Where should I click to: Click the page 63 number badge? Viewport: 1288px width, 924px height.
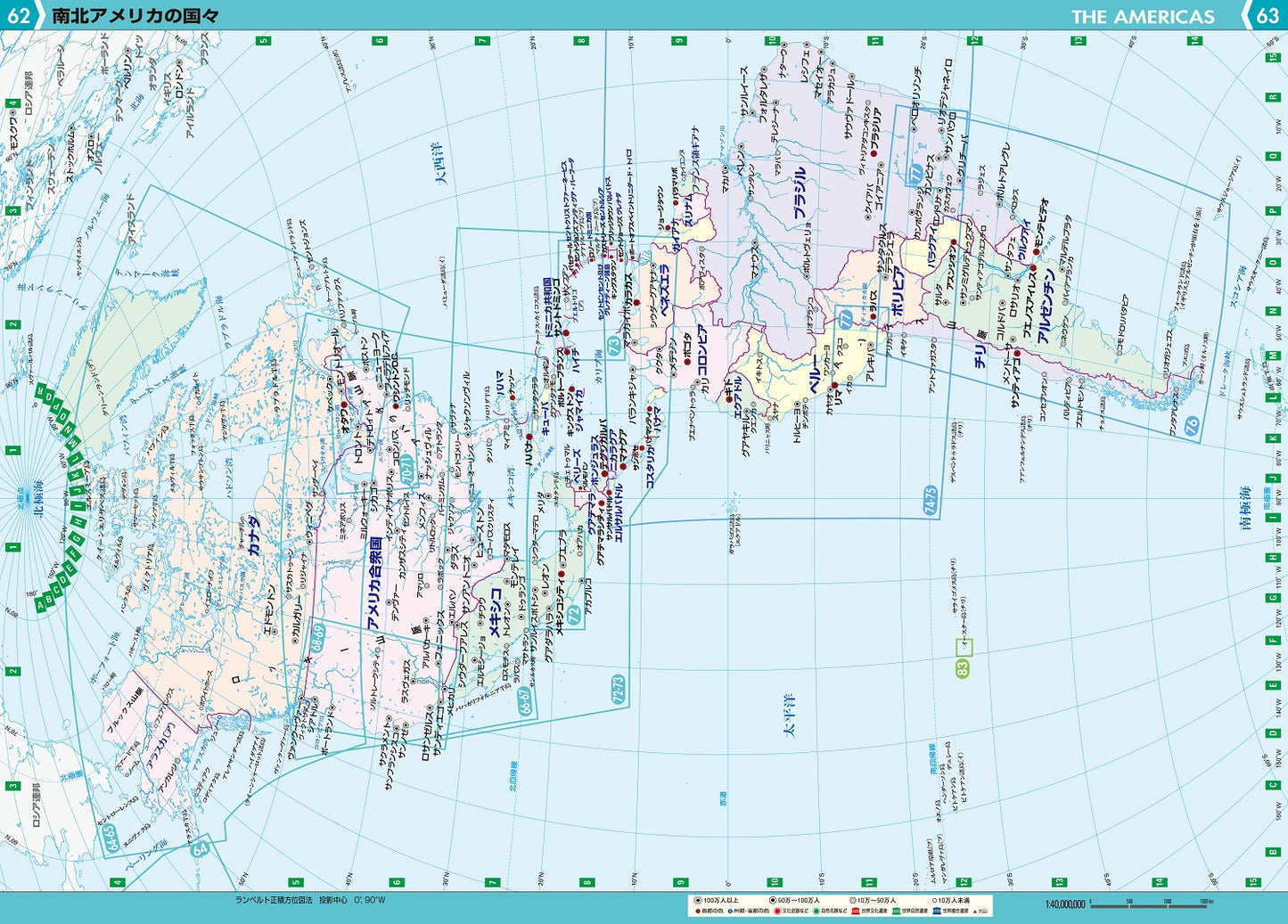(1267, 15)
